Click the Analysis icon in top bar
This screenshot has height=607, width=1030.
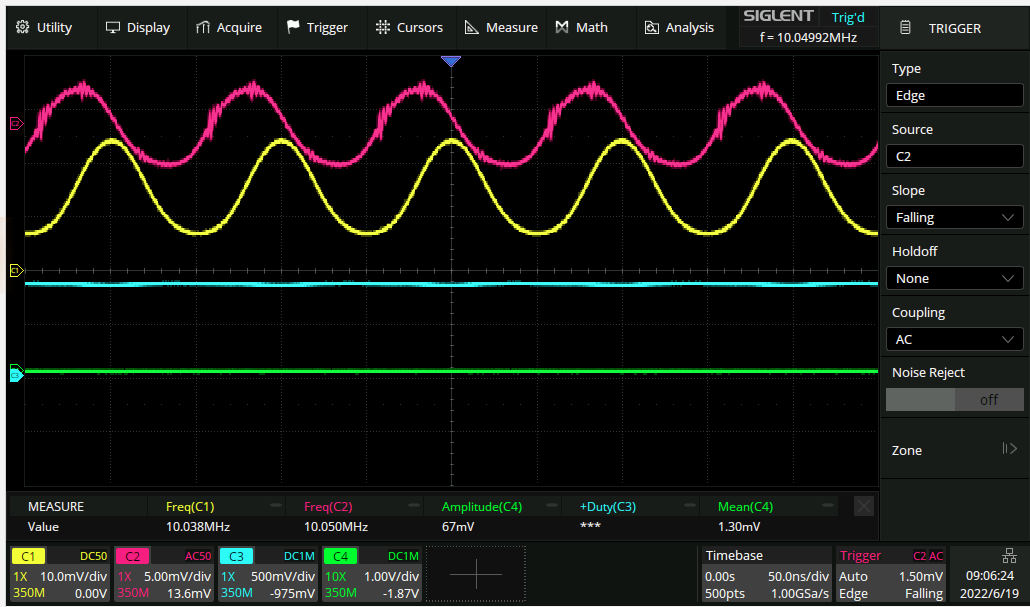click(x=652, y=28)
